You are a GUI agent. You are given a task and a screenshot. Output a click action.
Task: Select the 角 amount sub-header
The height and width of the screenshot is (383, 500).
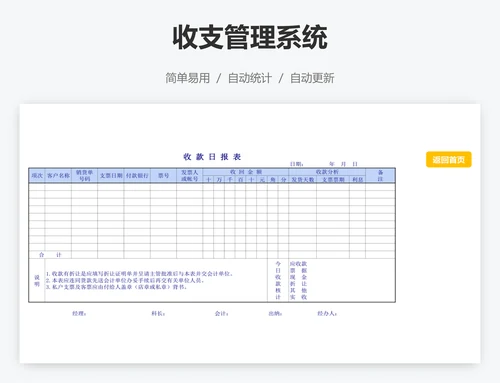pos(273,180)
